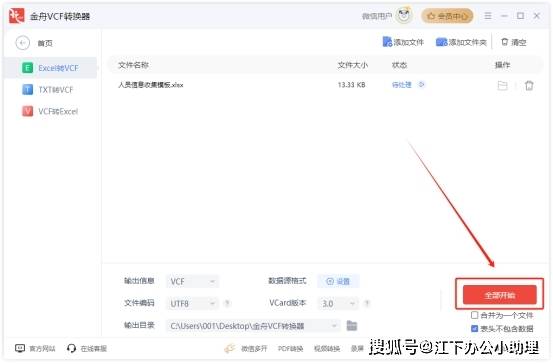Open the 在线客服 link
This screenshot has width=553, height=364.
93,349
